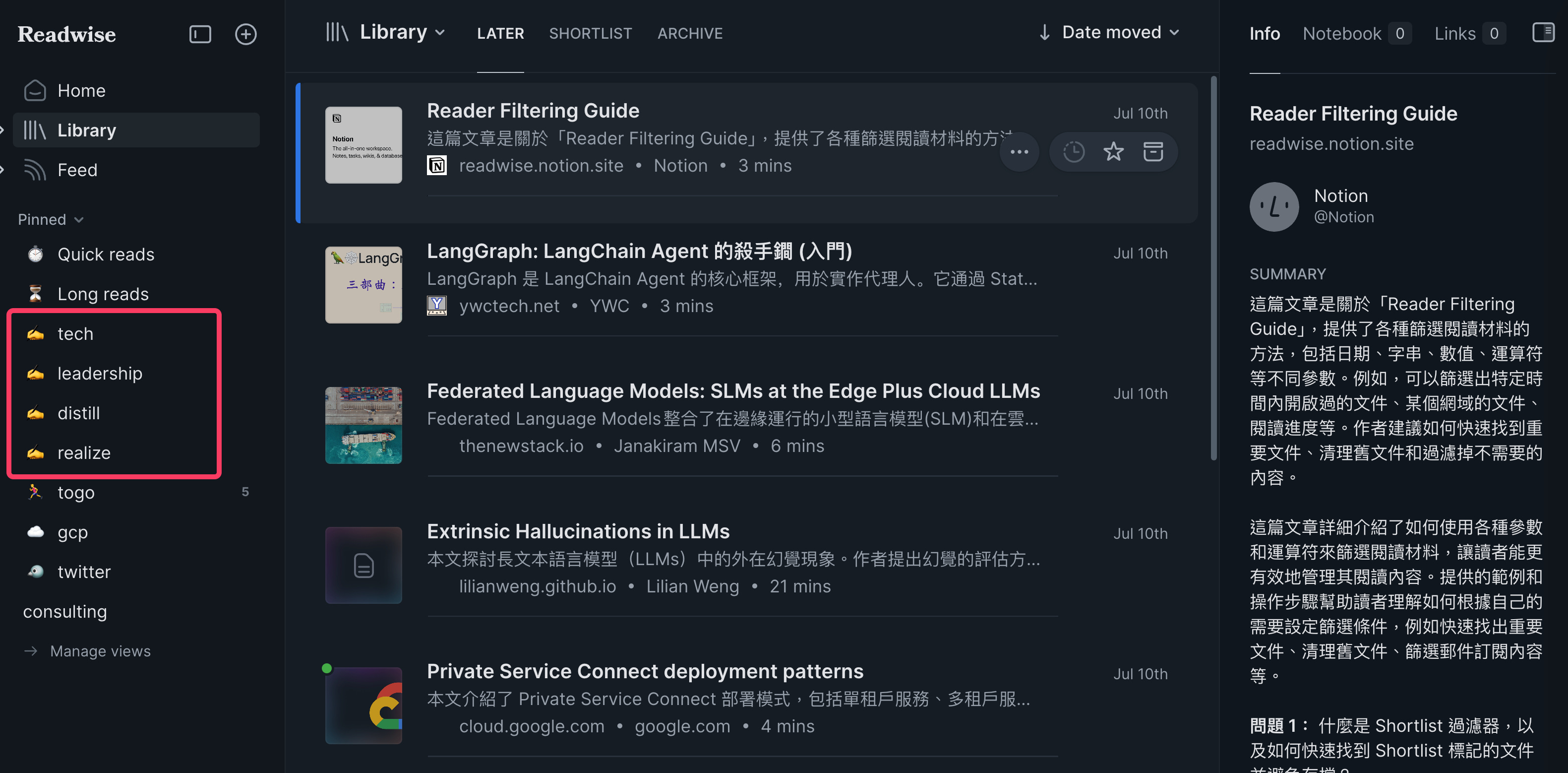Toggle the left sidebar panel icon
Viewport: 1568px width, 773px height.
(x=200, y=34)
